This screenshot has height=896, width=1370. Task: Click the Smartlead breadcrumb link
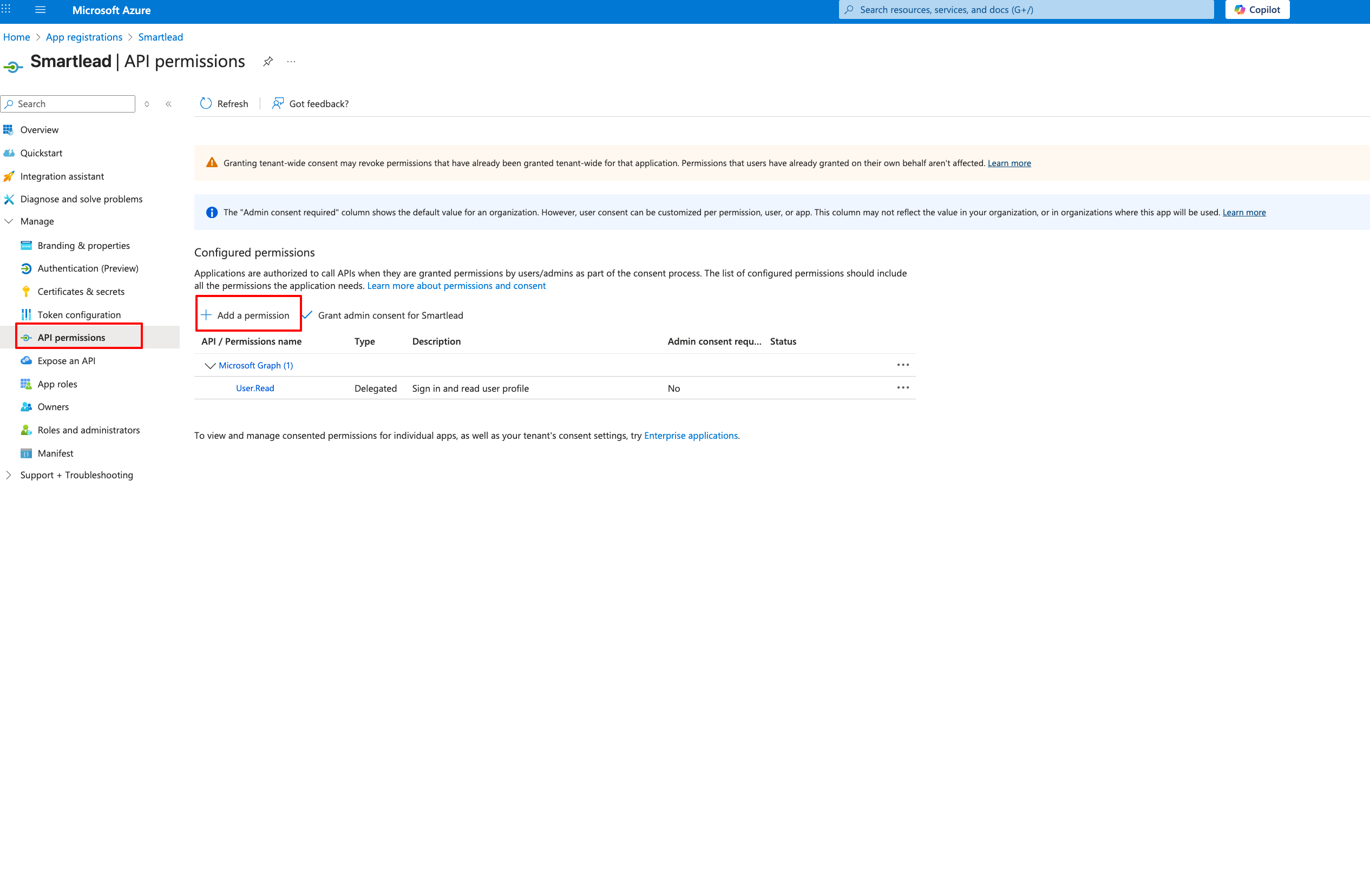click(161, 37)
